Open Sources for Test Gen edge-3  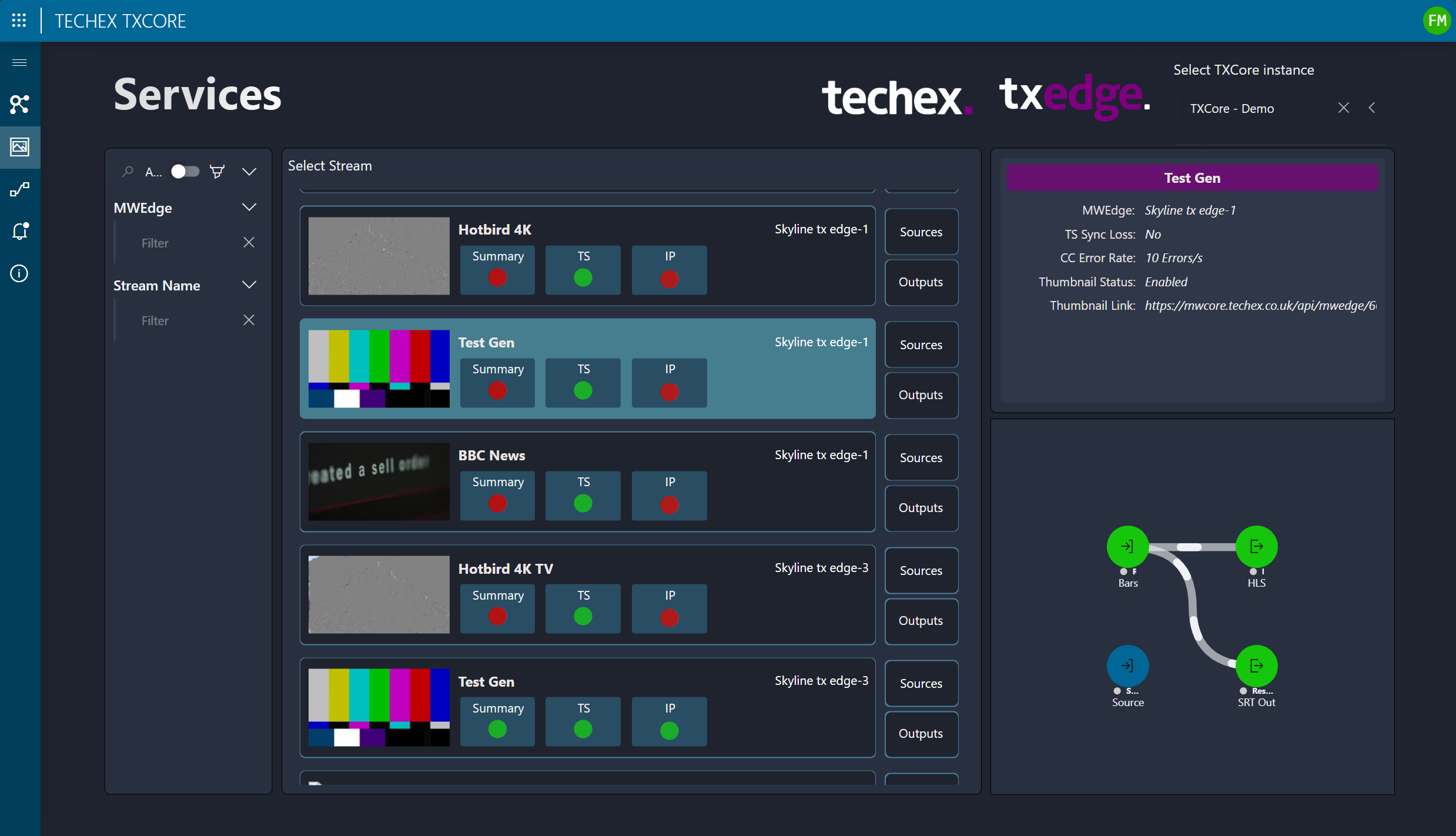click(x=921, y=683)
